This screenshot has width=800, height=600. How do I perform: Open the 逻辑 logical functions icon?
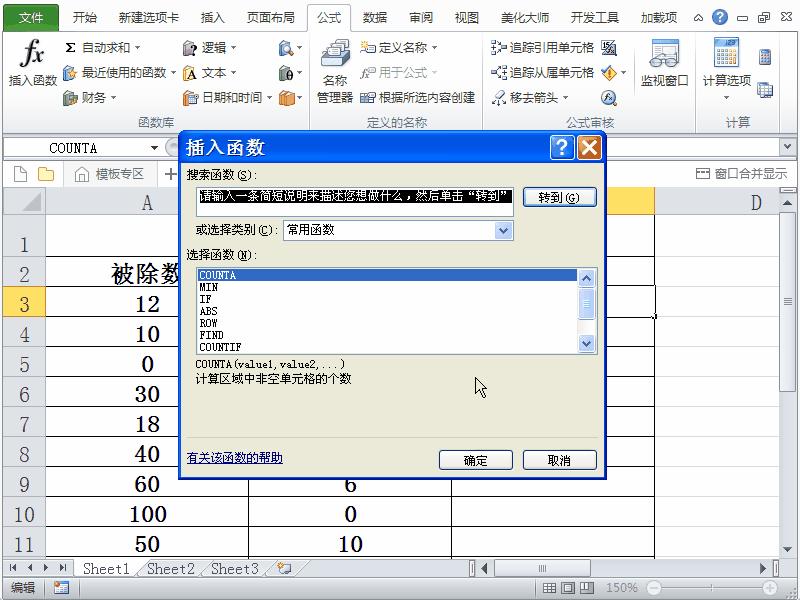tap(190, 48)
